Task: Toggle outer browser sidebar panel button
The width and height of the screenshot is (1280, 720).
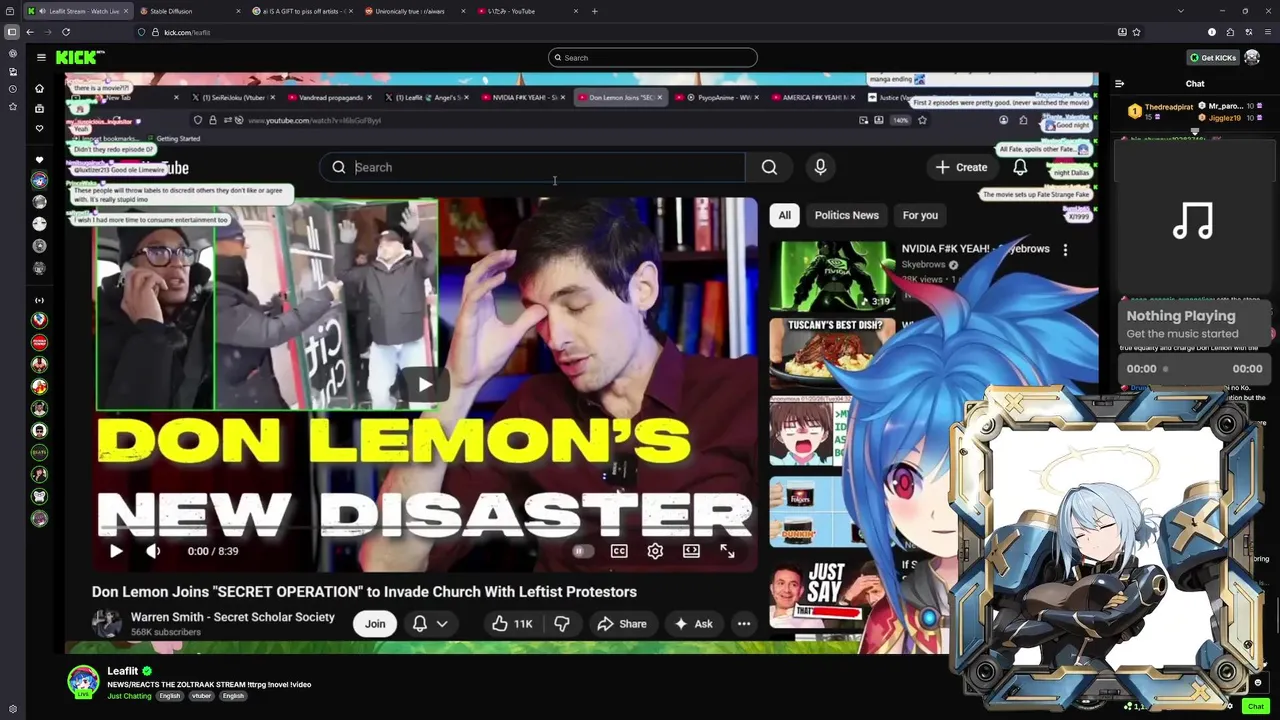Action: (12, 32)
